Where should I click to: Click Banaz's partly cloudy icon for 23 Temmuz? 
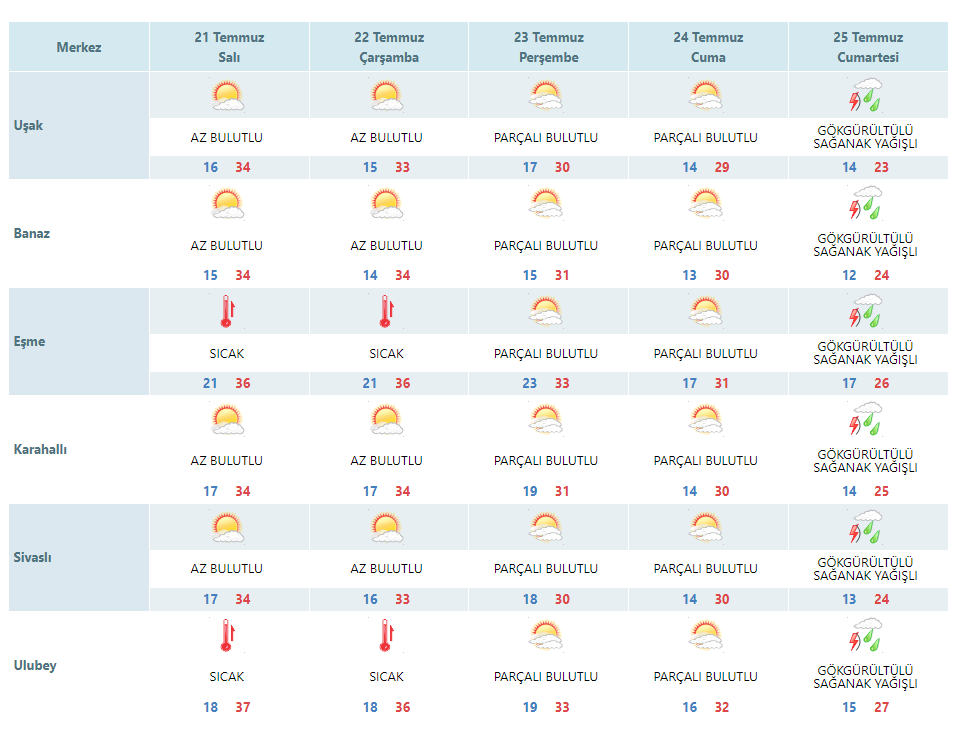pos(547,204)
